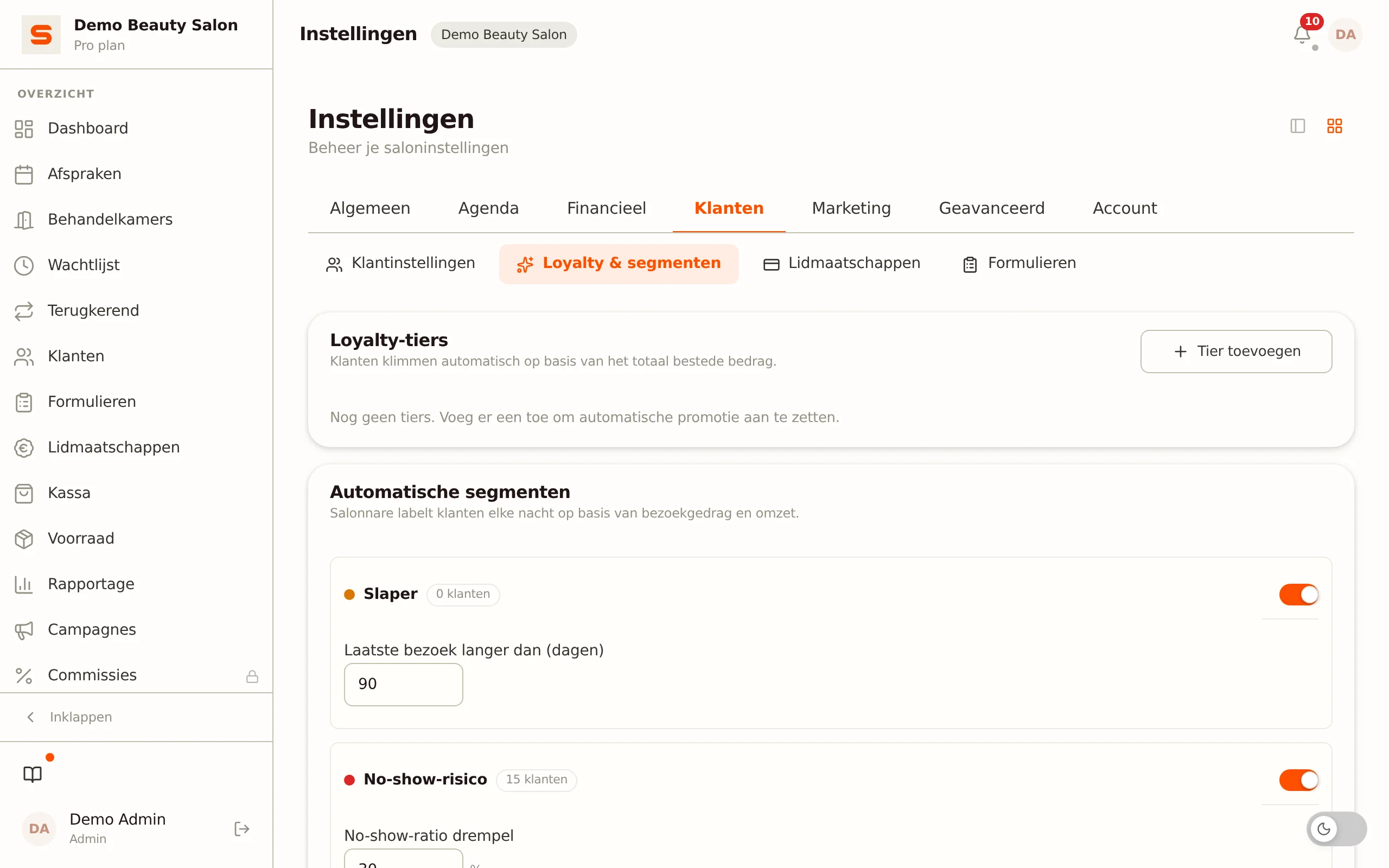Image resolution: width=1389 pixels, height=868 pixels.
Task: Click the Rapportage chart icon
Action: coord(23,584)
